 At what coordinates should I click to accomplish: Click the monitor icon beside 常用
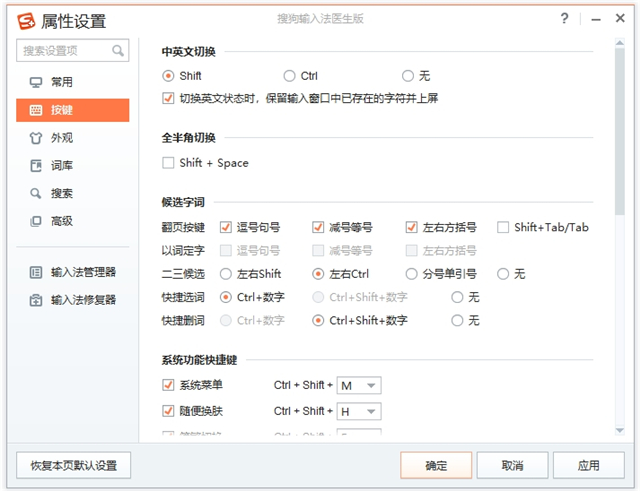[36, 82]
